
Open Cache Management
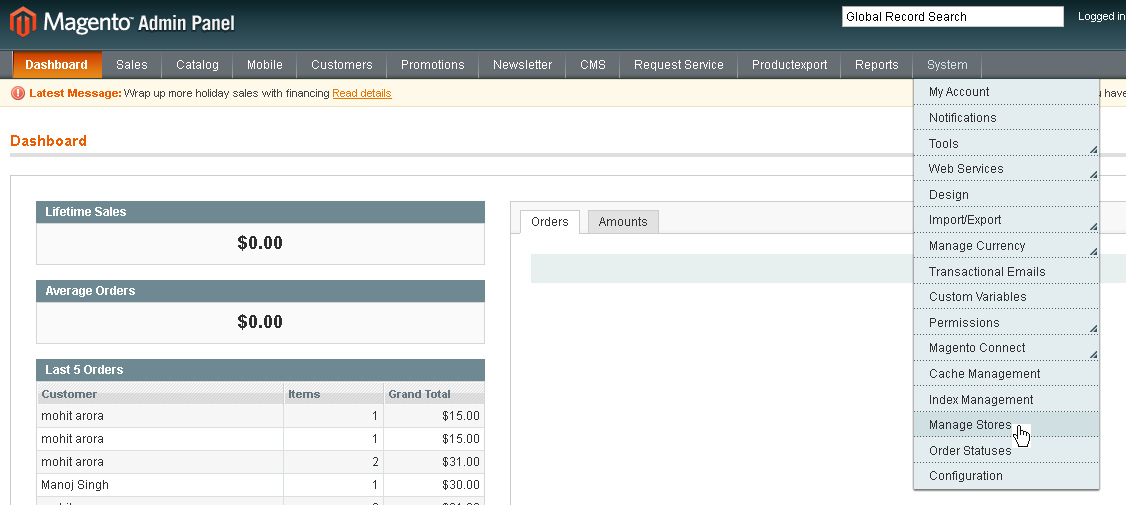point(1006,374)
